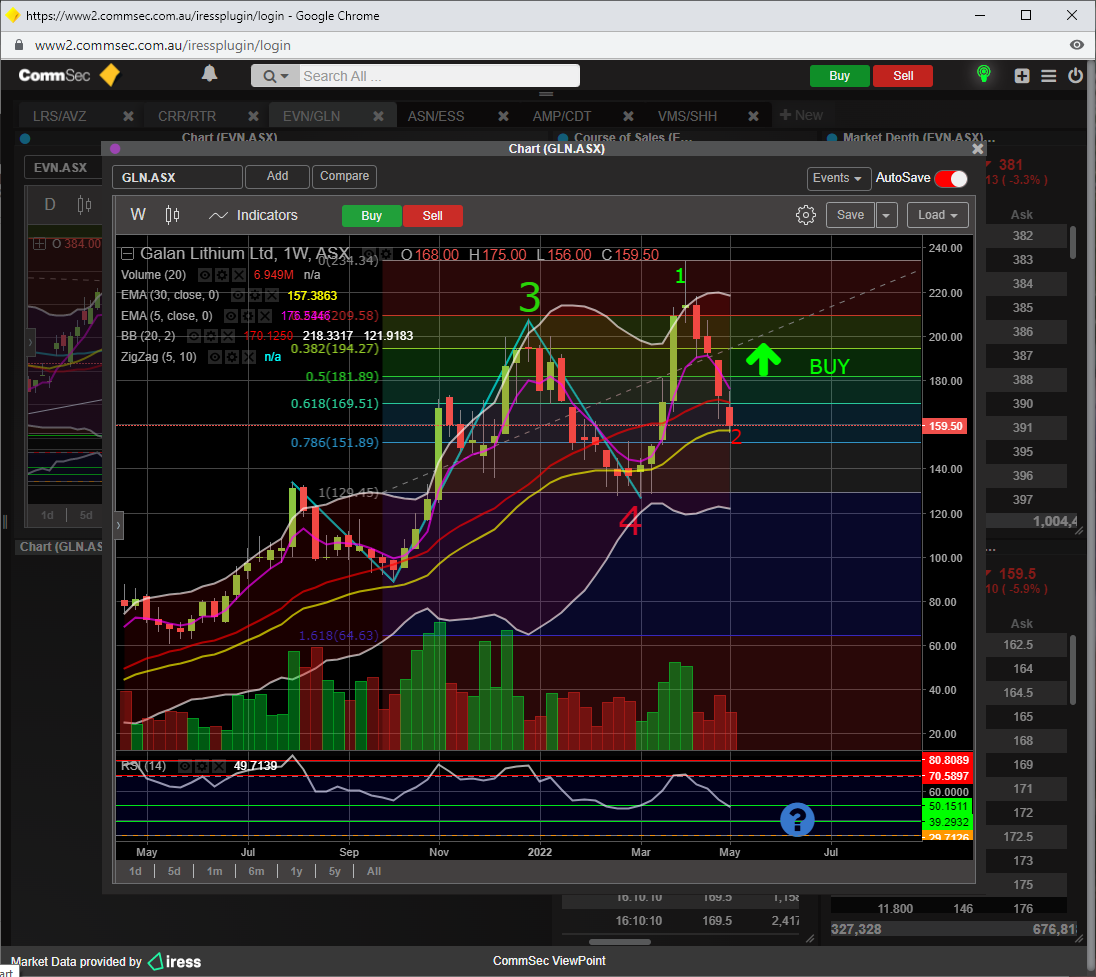Viewport: 1096px width, 977px height.
Task: Open the hamburger main menu icon
Action: [x=1048, y=75]
